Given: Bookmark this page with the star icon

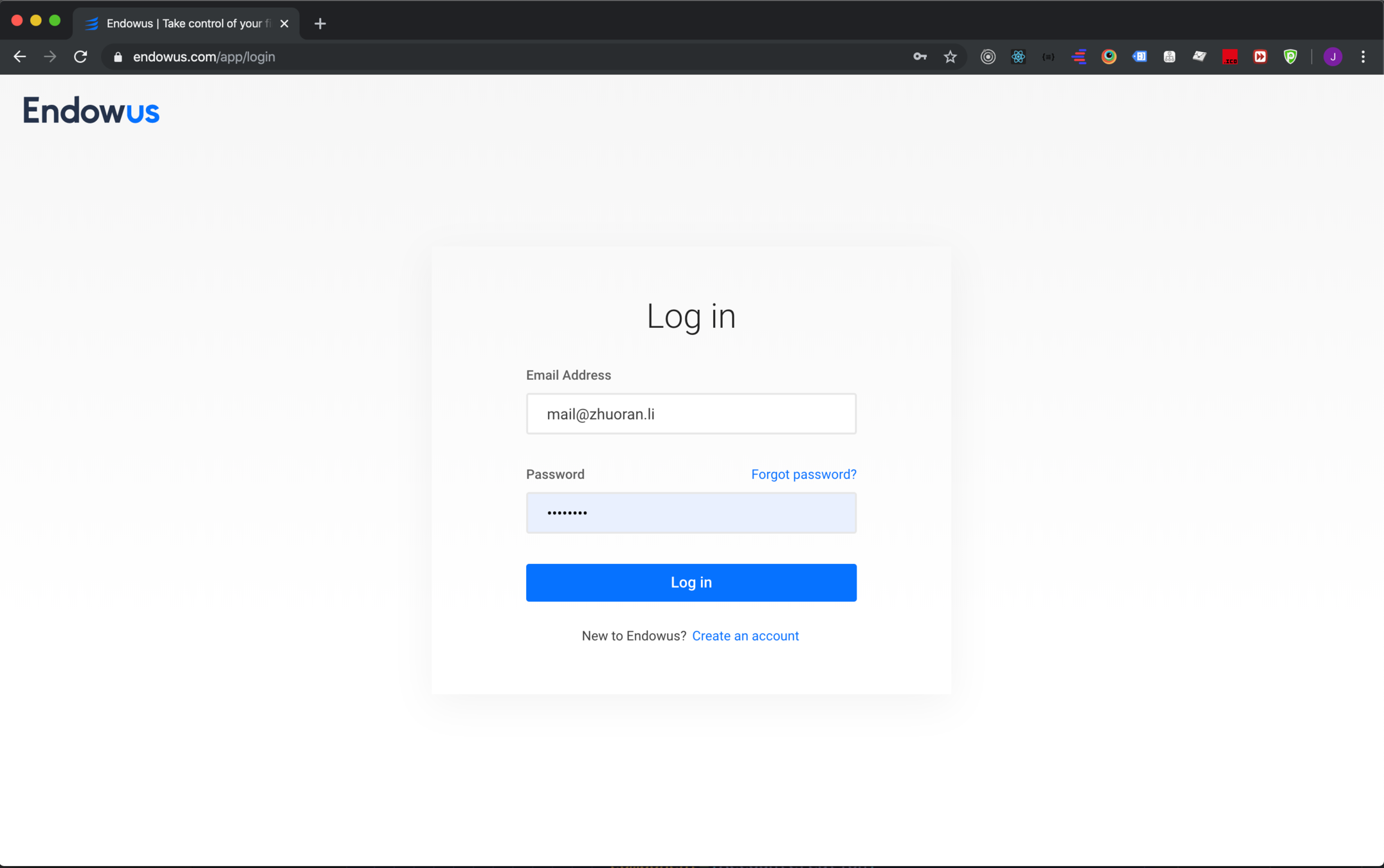Looking at the screenshot, I should pyautogui.click(x=950, y=57).
